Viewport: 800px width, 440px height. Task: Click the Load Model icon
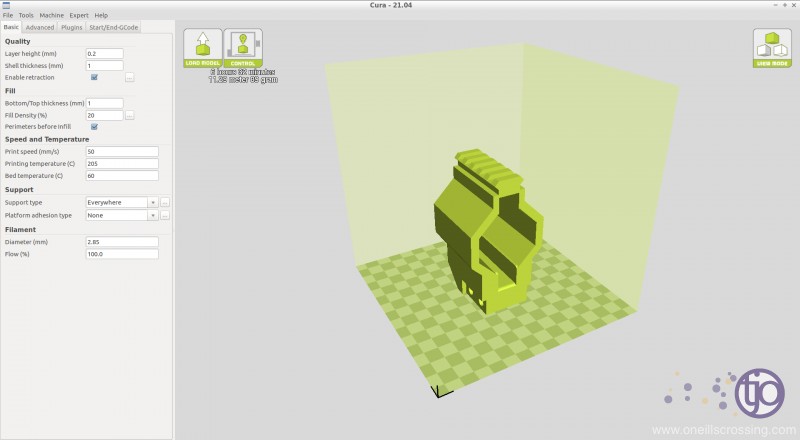(x=203, y=48)
